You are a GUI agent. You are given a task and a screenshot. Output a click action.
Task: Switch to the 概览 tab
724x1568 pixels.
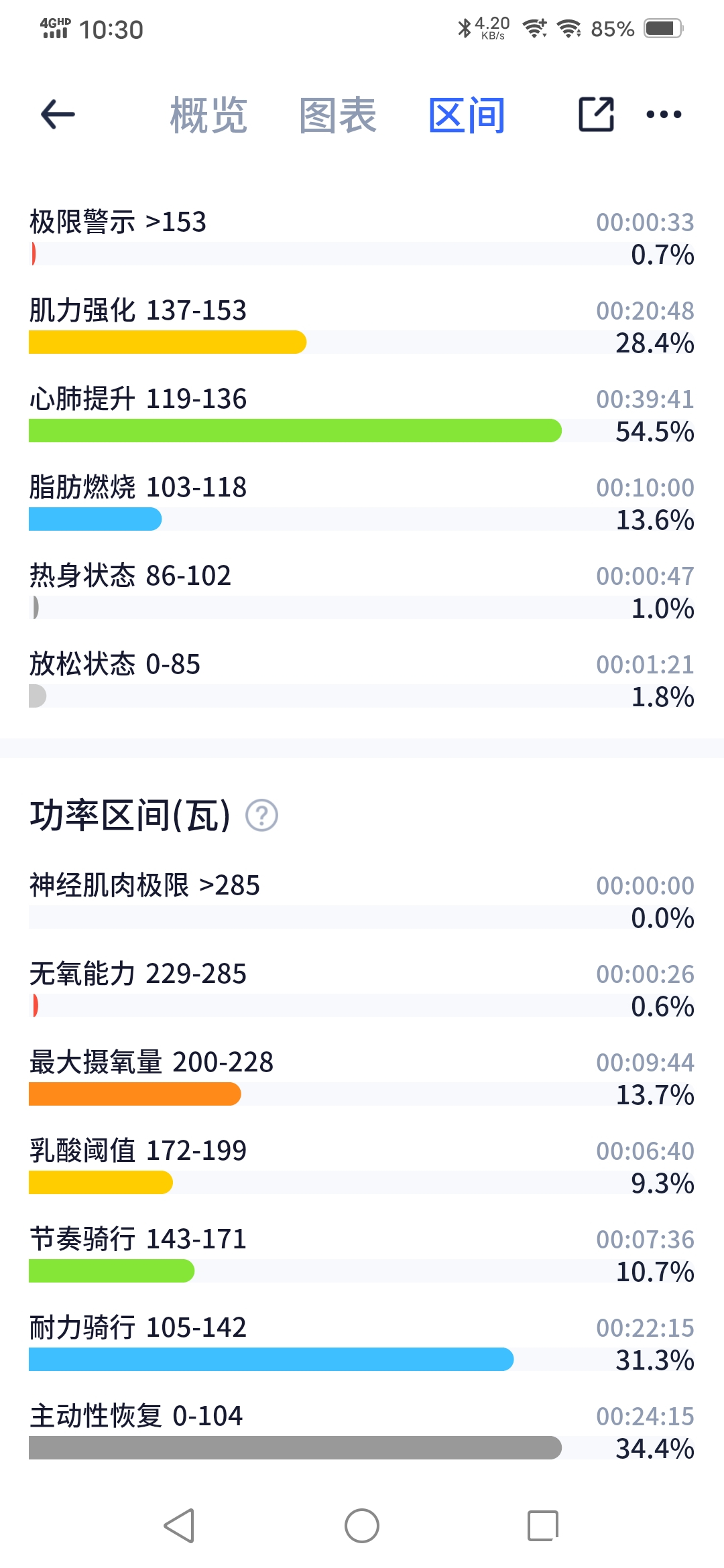tap(208, 115)
